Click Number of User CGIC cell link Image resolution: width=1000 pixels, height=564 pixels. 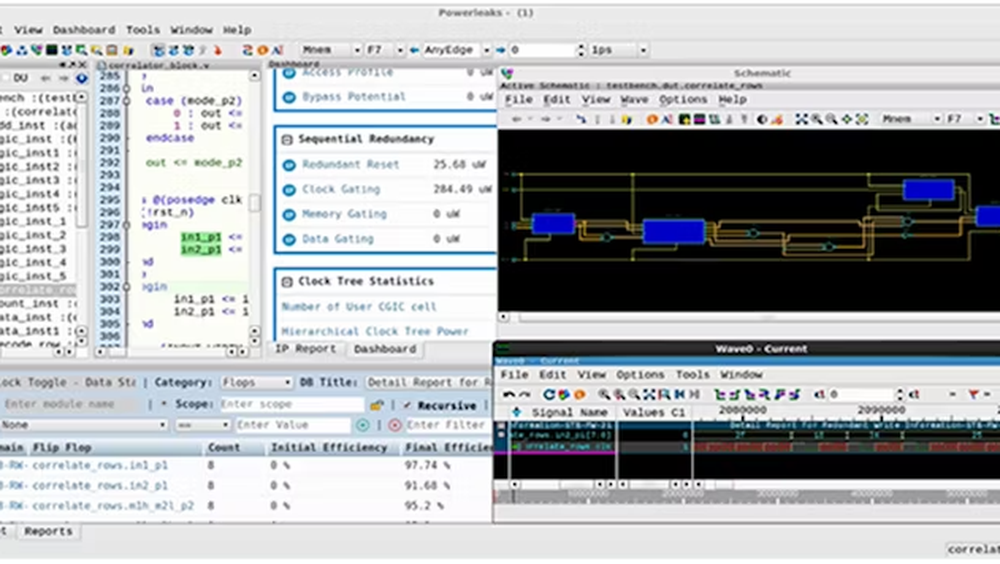pyautogui.click(x=359, y=307)
